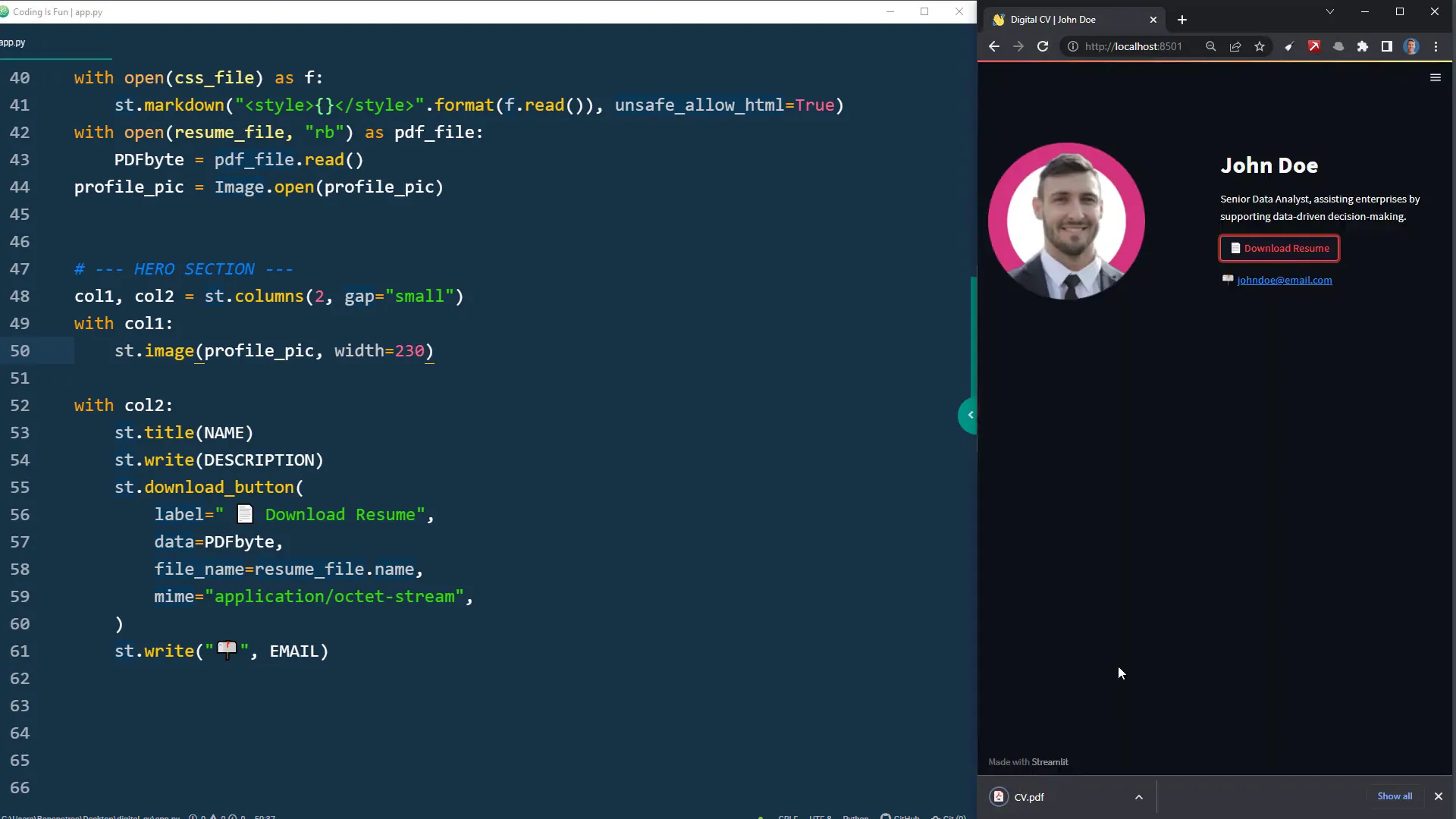Click the red arrow extension icon
Screen dimensions: 1456x819
[1314, 46]
